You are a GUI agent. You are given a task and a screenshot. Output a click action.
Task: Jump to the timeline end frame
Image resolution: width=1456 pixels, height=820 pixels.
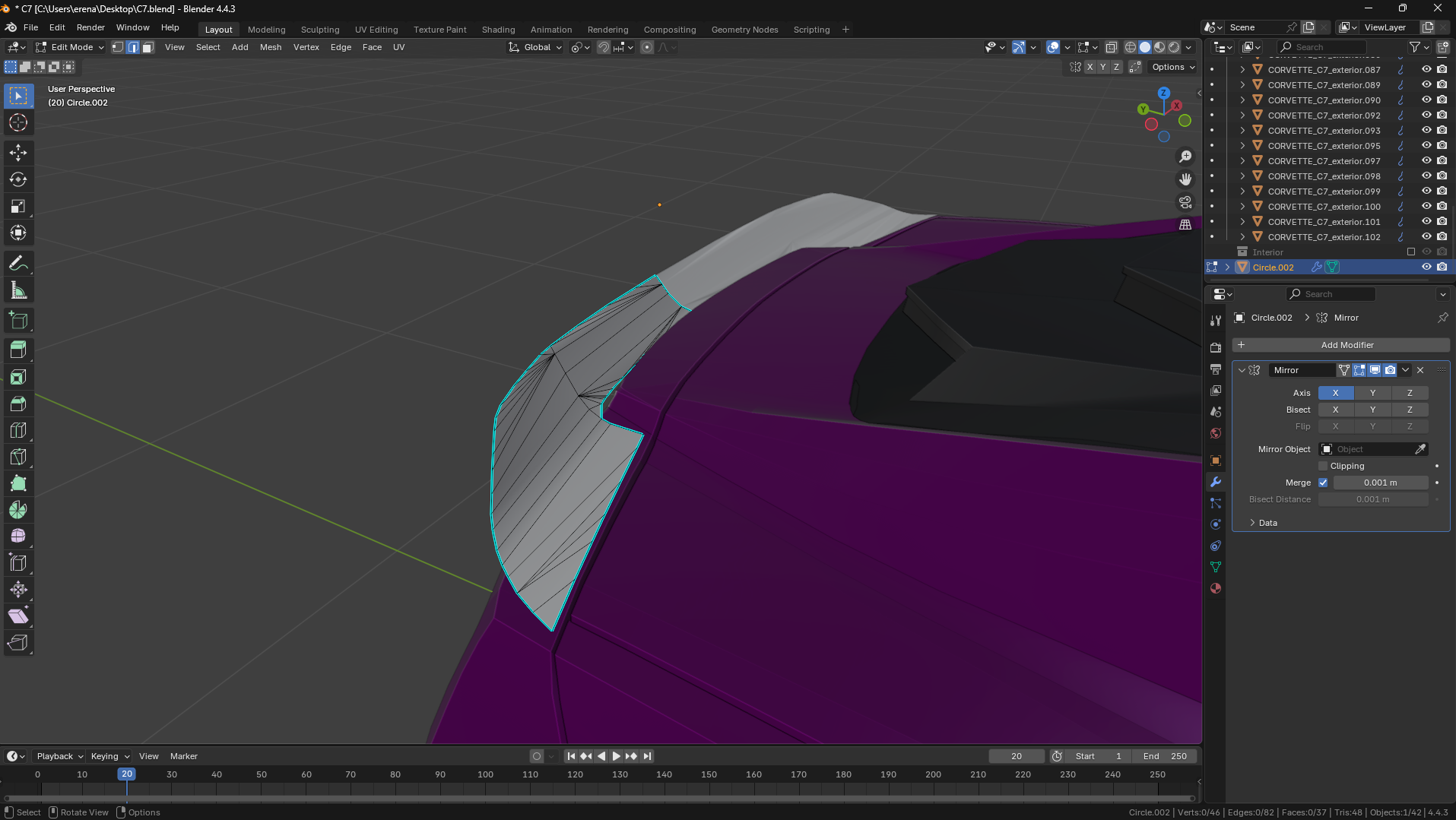point(646,756)
